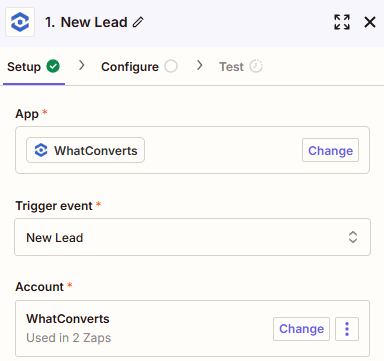Edit step name with pencil icon
The width and height of the screenshot is (384, 361).
tap(138, 22)
